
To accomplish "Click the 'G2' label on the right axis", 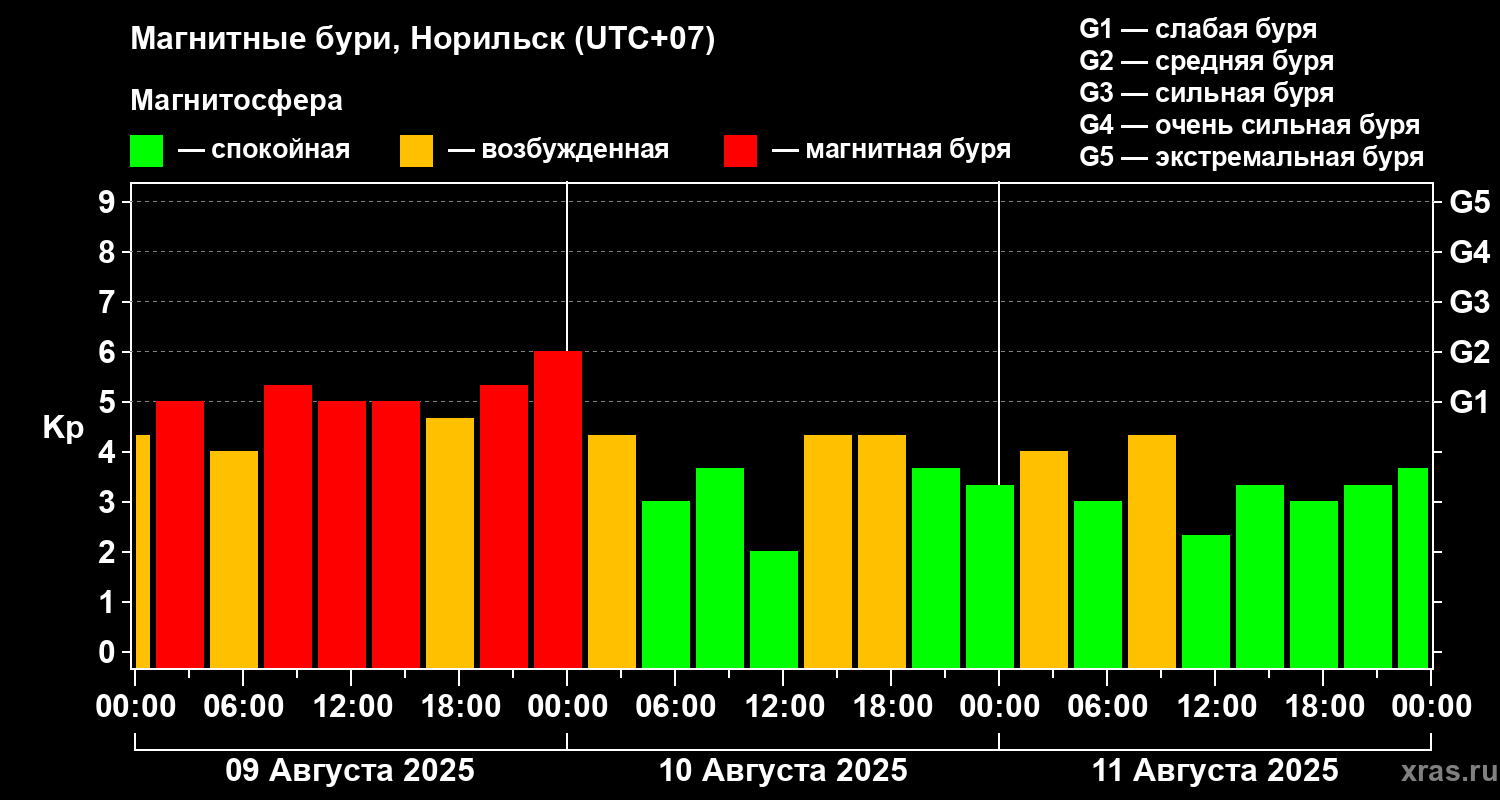I will click(x=1470, y=352).
